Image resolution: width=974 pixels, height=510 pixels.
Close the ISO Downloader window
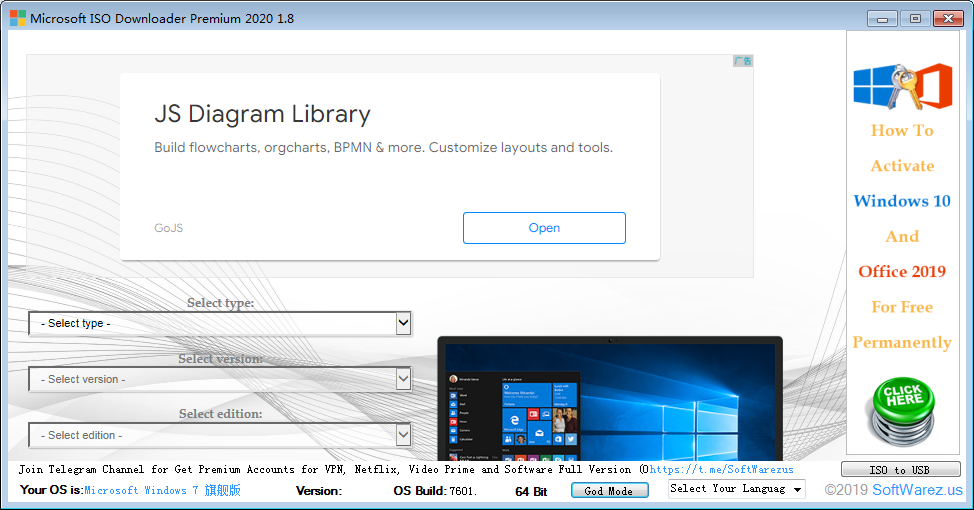pos(948,19)
